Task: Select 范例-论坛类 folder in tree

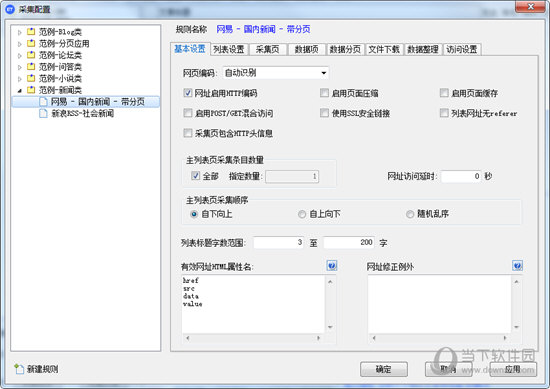Action: (60, 55)
